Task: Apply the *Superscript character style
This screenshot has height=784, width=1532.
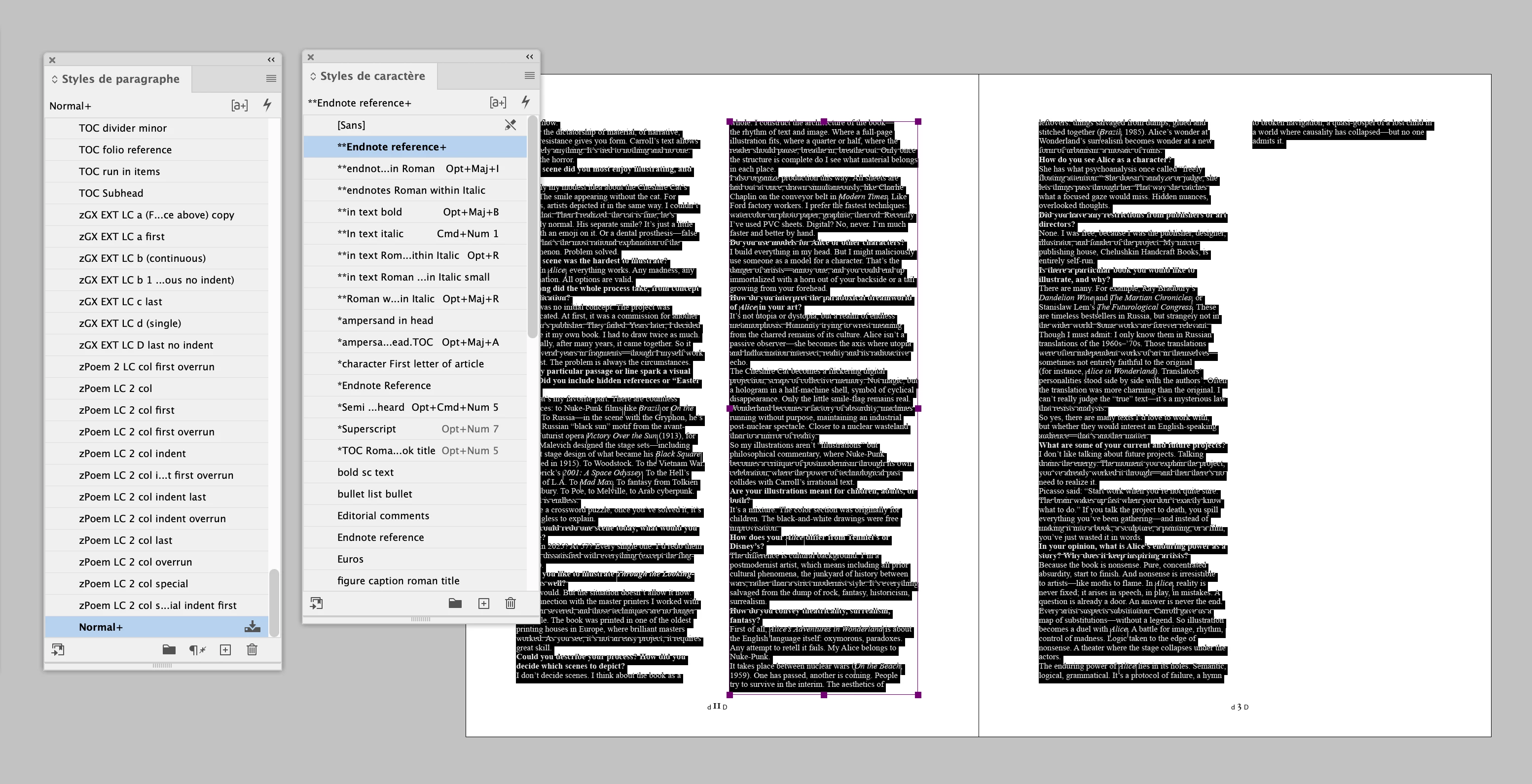Action: (x=366, y=428)
